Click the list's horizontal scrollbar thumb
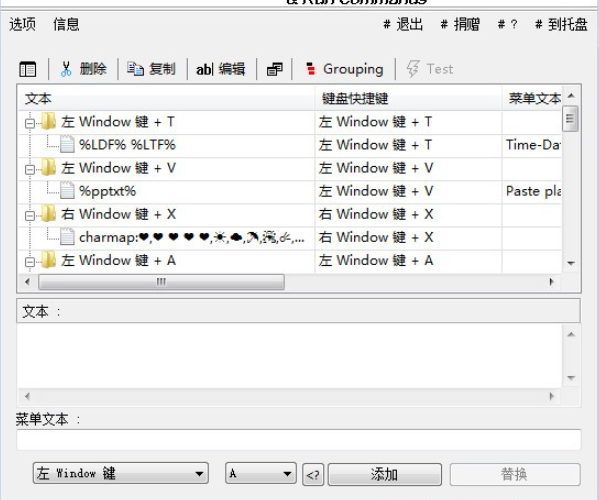The width and height of the screenshot is (599, 500). pos(161,282)
